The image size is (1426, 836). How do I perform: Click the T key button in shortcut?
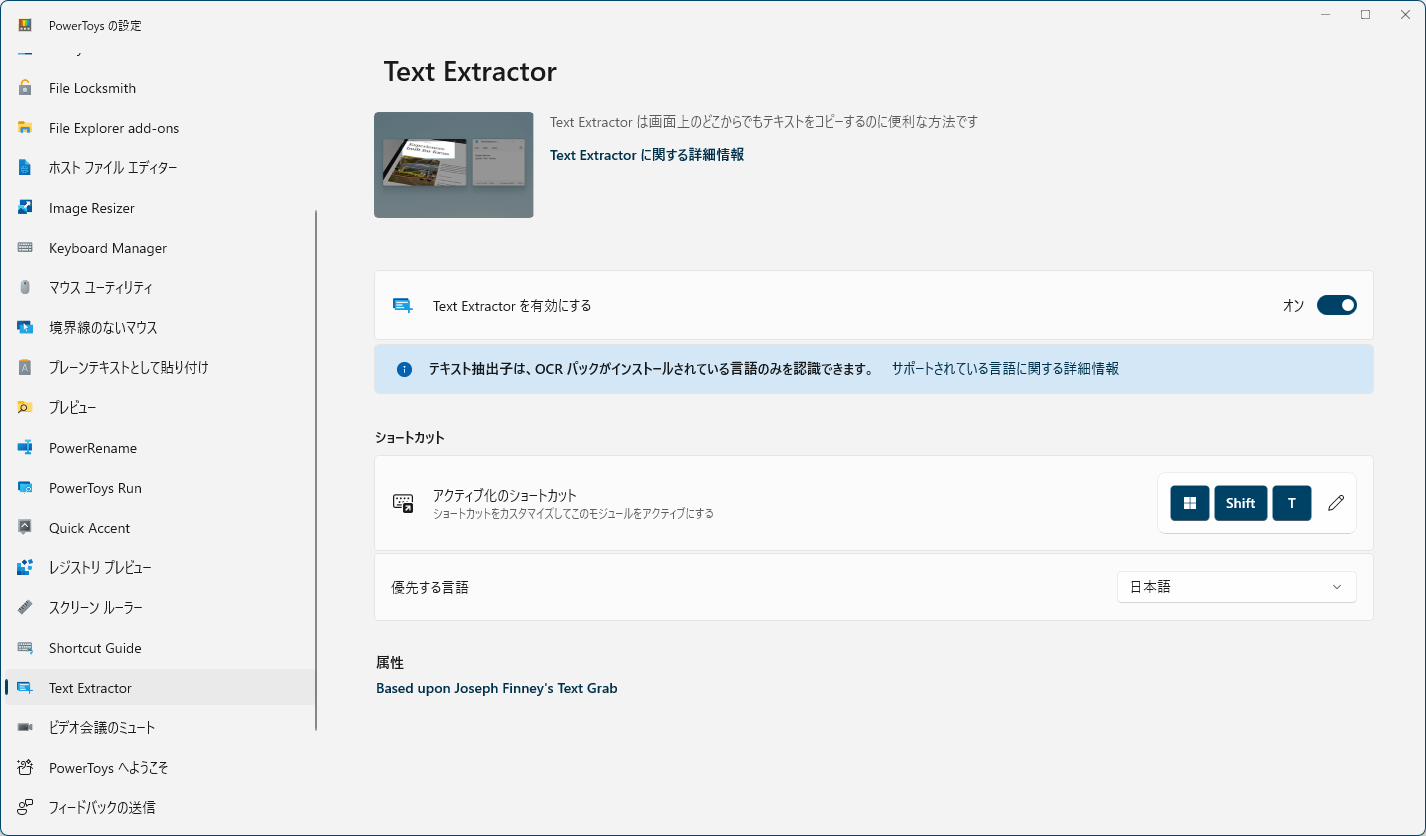(1292, 503)
